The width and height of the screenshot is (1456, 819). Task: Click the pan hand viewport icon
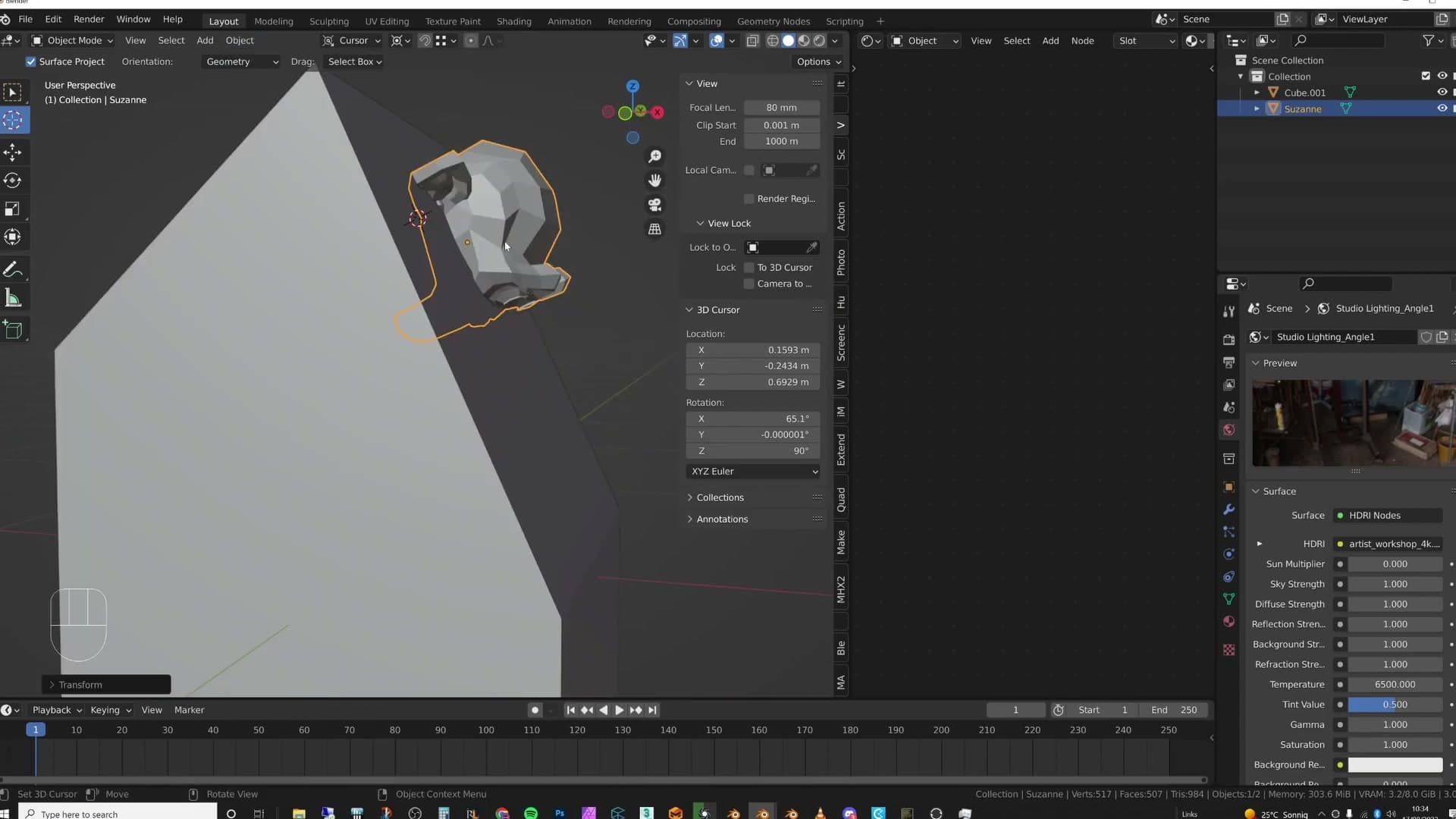(x=655, y=180)
